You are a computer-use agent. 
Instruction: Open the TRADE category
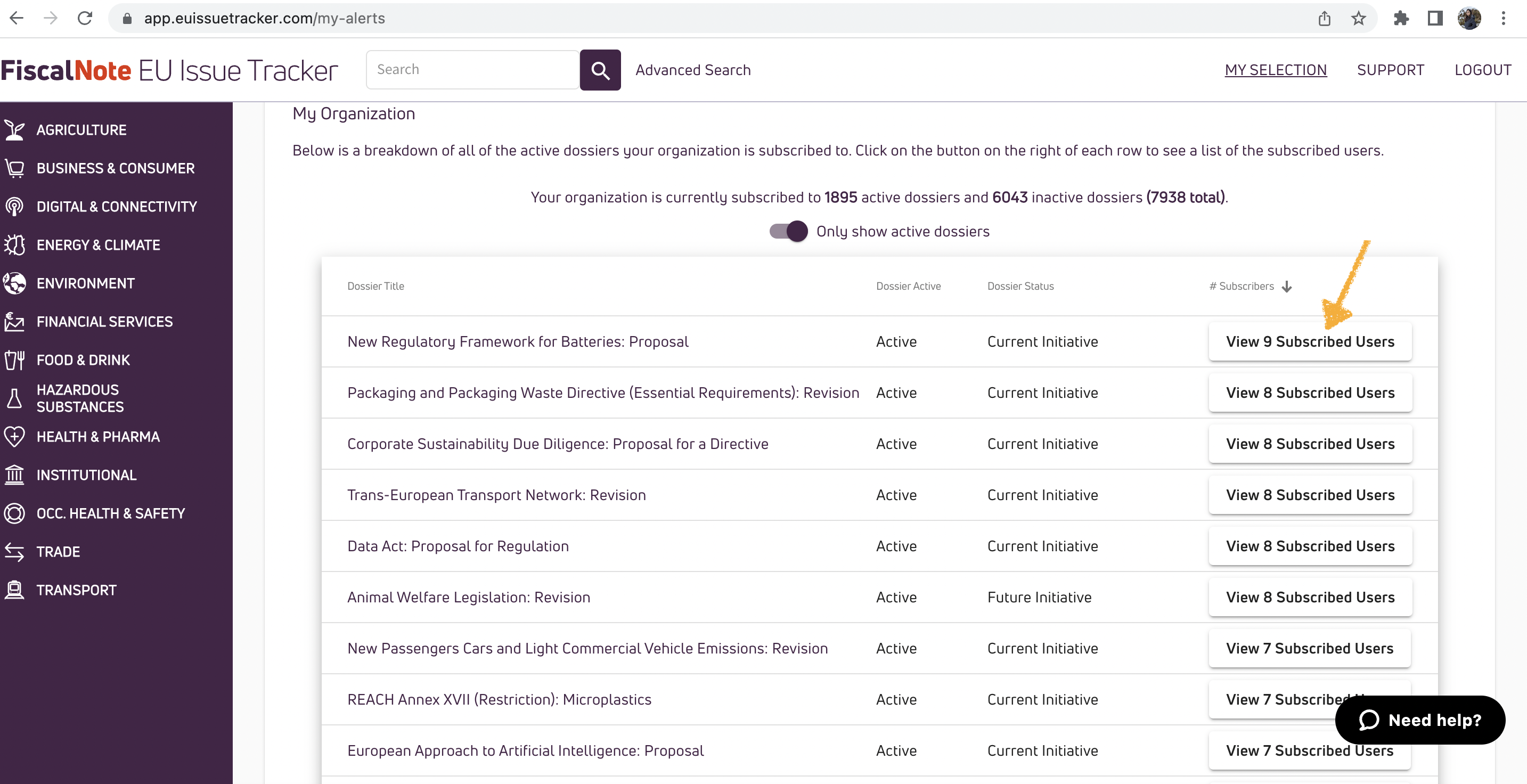click(x=58, y=552)
